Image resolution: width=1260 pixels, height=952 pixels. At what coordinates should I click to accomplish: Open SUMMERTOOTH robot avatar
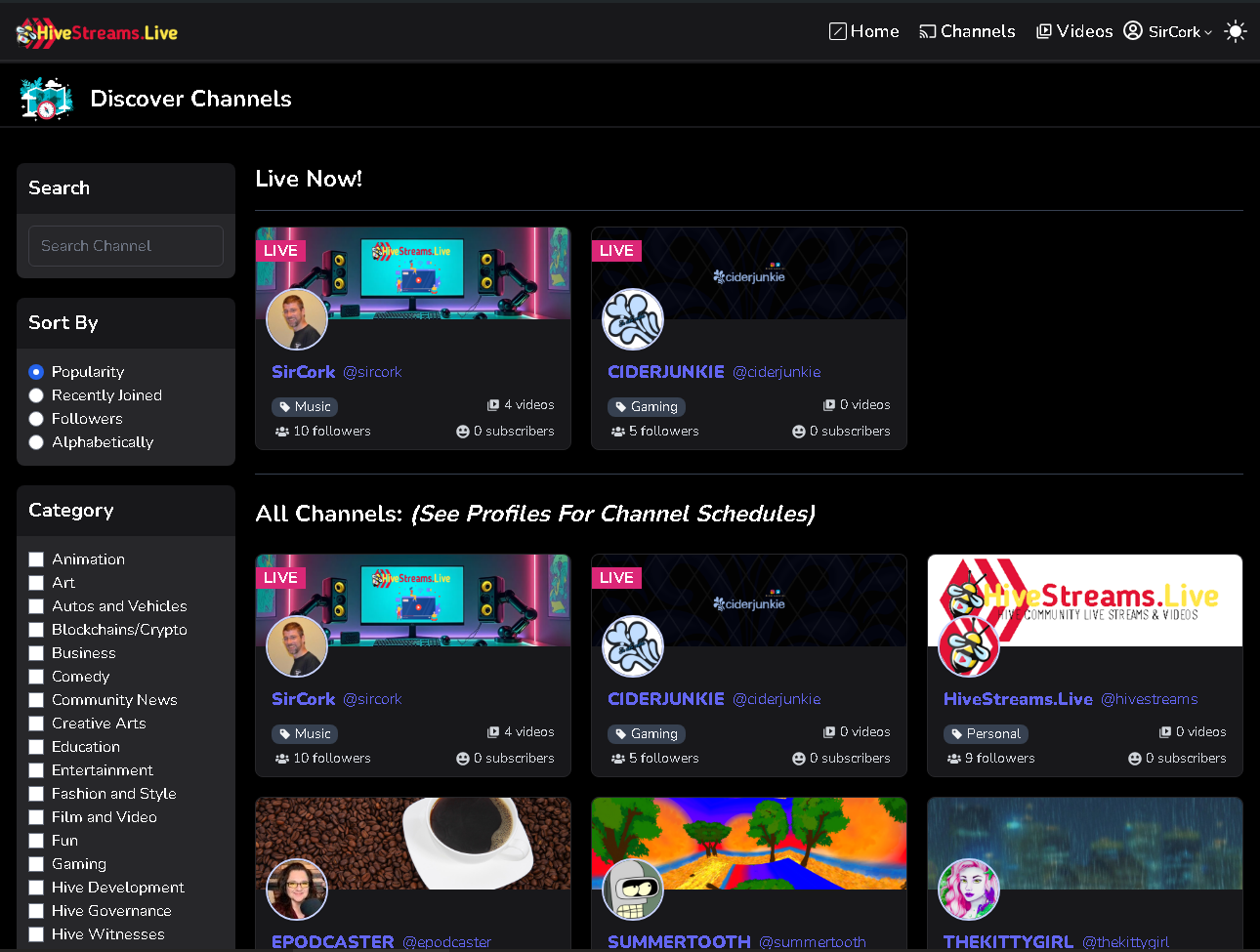click(633, 890)
